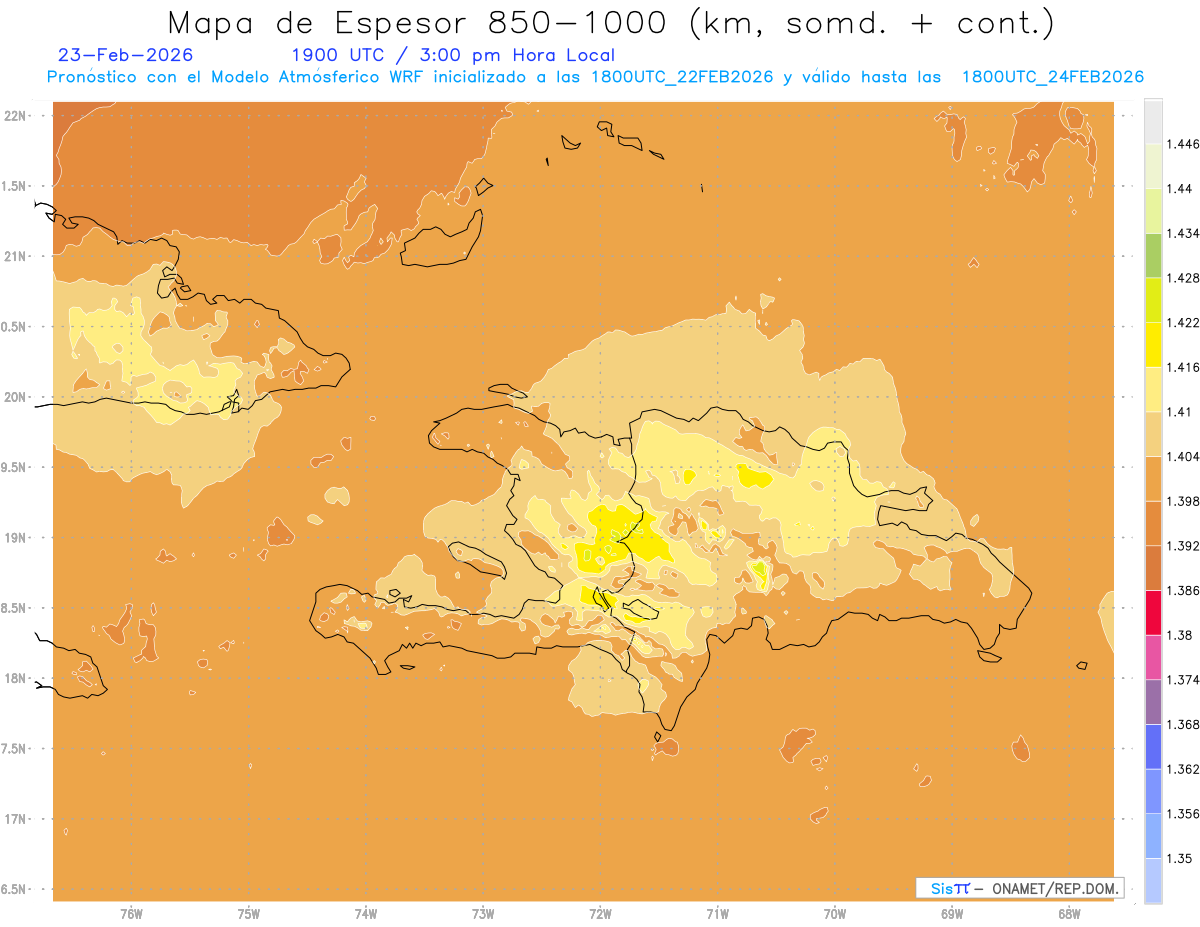Click the blue legend swatch between 1.362 and 1.368

pos(1153,747)
